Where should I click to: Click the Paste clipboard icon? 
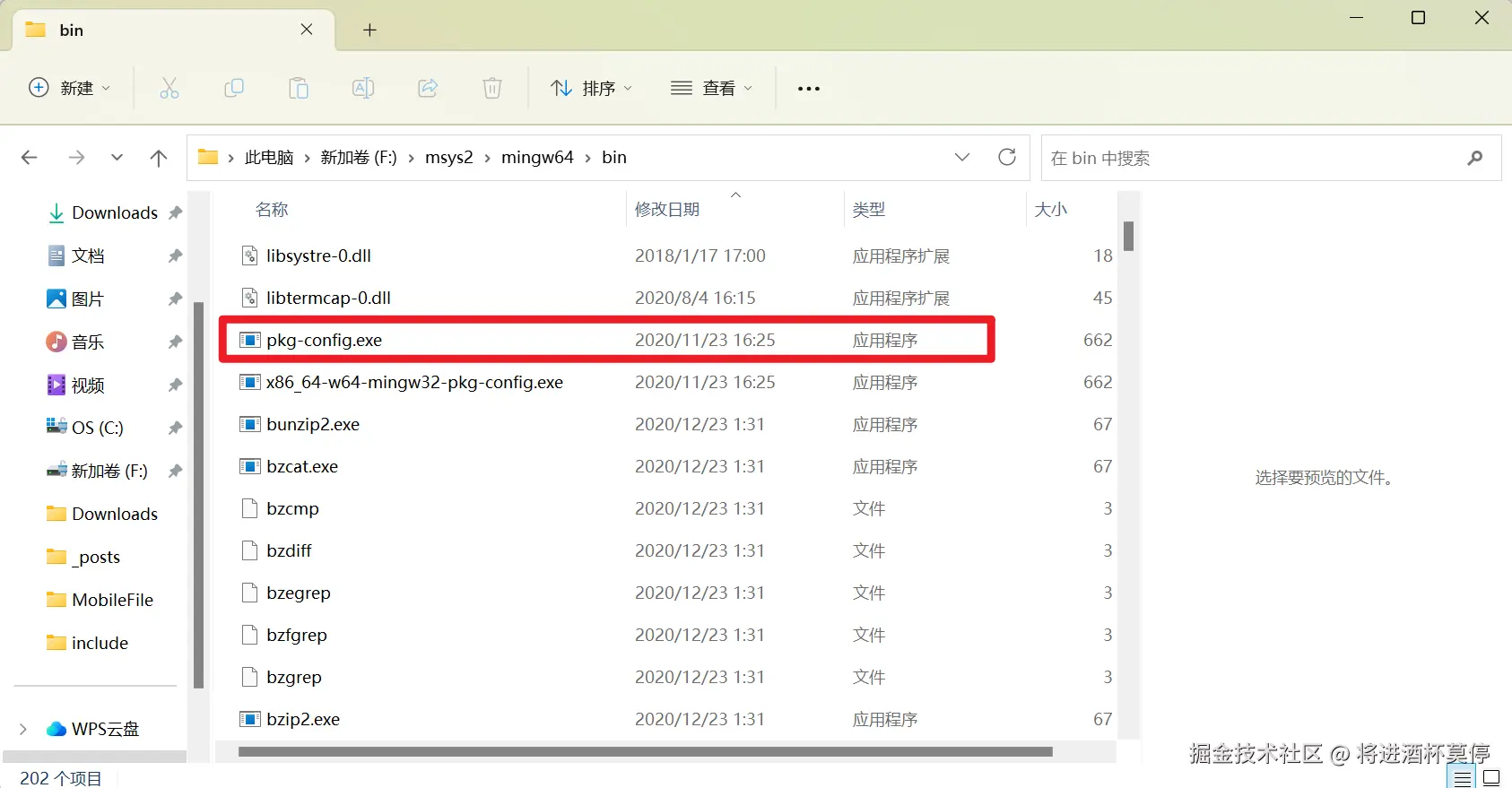tap(299, 88)
